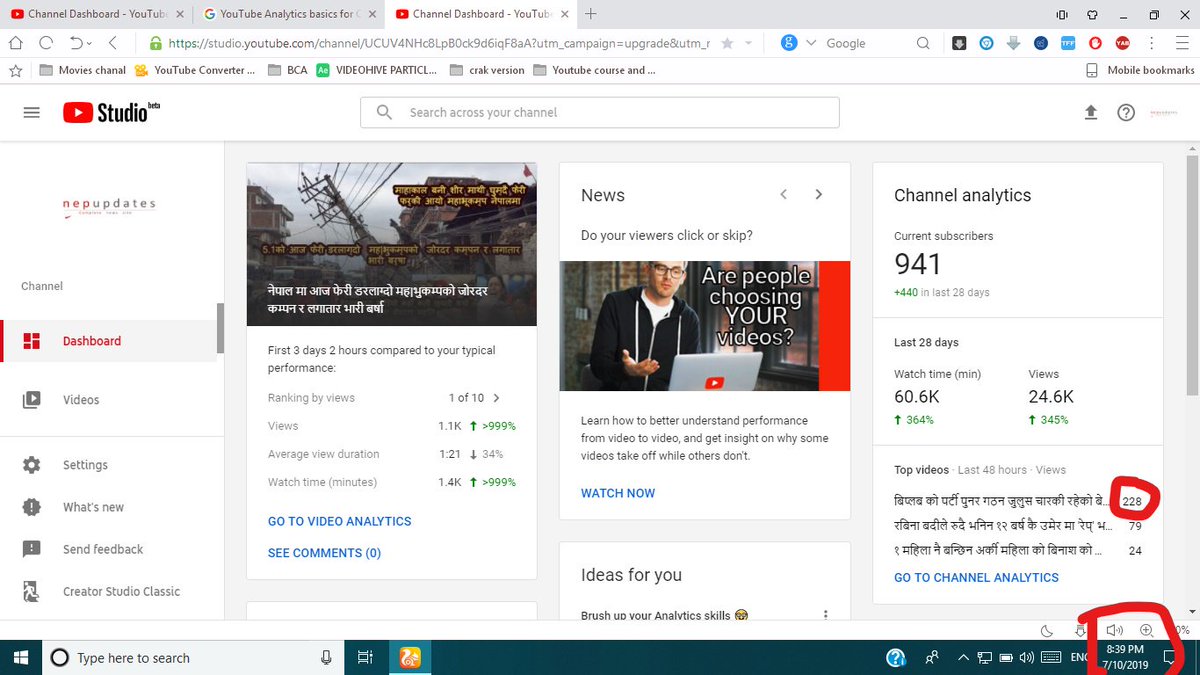1200x675 pixels.
Task: Click the Videos play icon in the sidebar
Action: coord(31,400)
